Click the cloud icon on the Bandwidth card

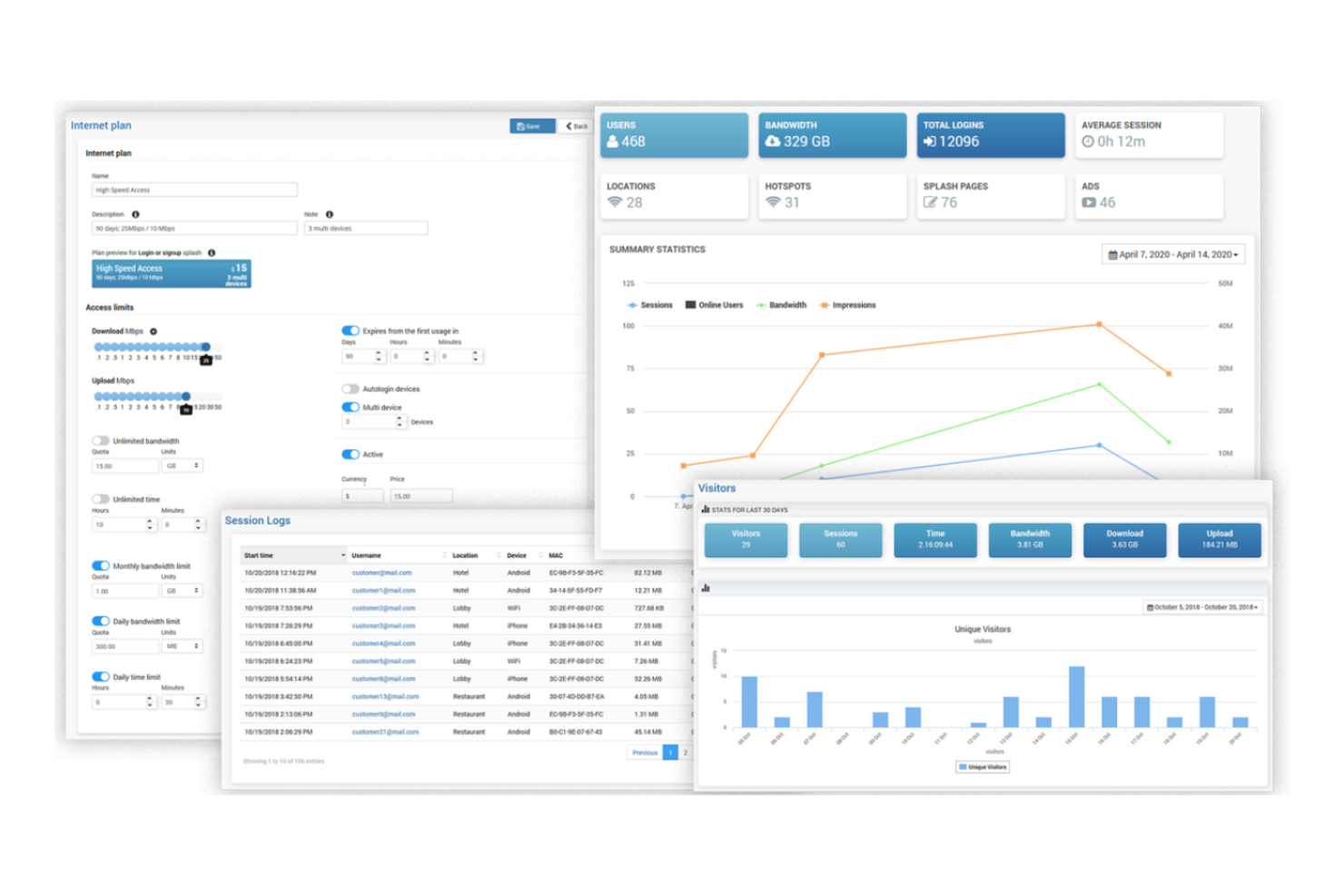click(x=773, y=141)
